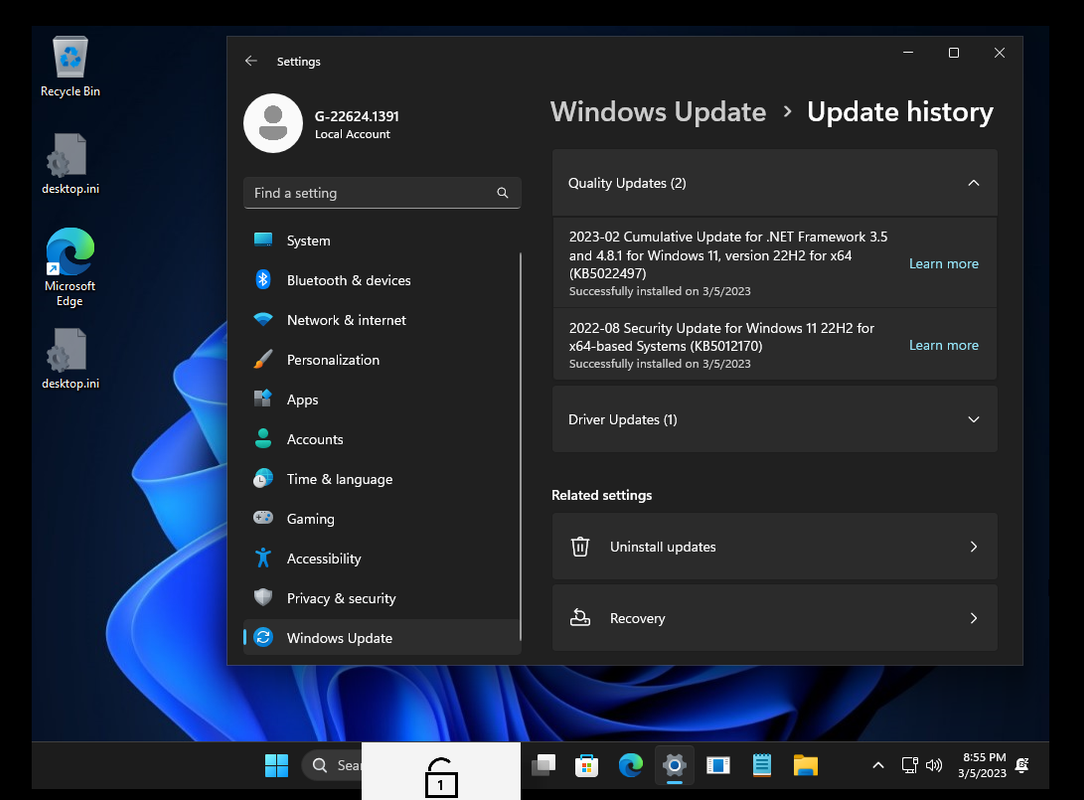
Task: Open Gaming settings label
Action: point(310,519)
